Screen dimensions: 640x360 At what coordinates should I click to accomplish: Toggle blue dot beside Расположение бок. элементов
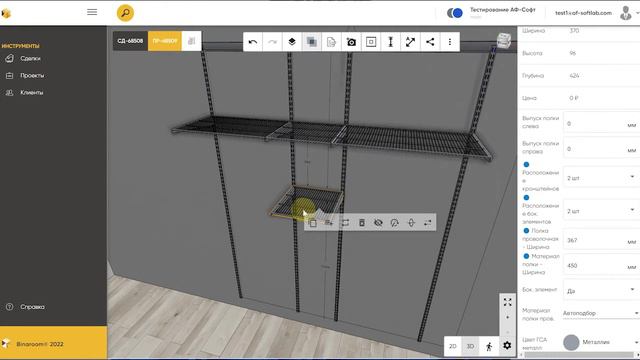click(526, 198)
